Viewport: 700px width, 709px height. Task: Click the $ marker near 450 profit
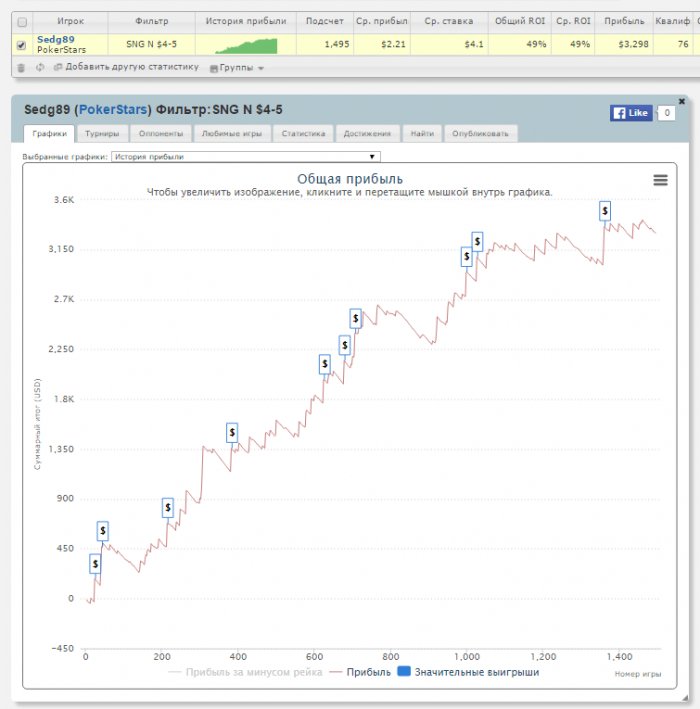click(103, 531)
